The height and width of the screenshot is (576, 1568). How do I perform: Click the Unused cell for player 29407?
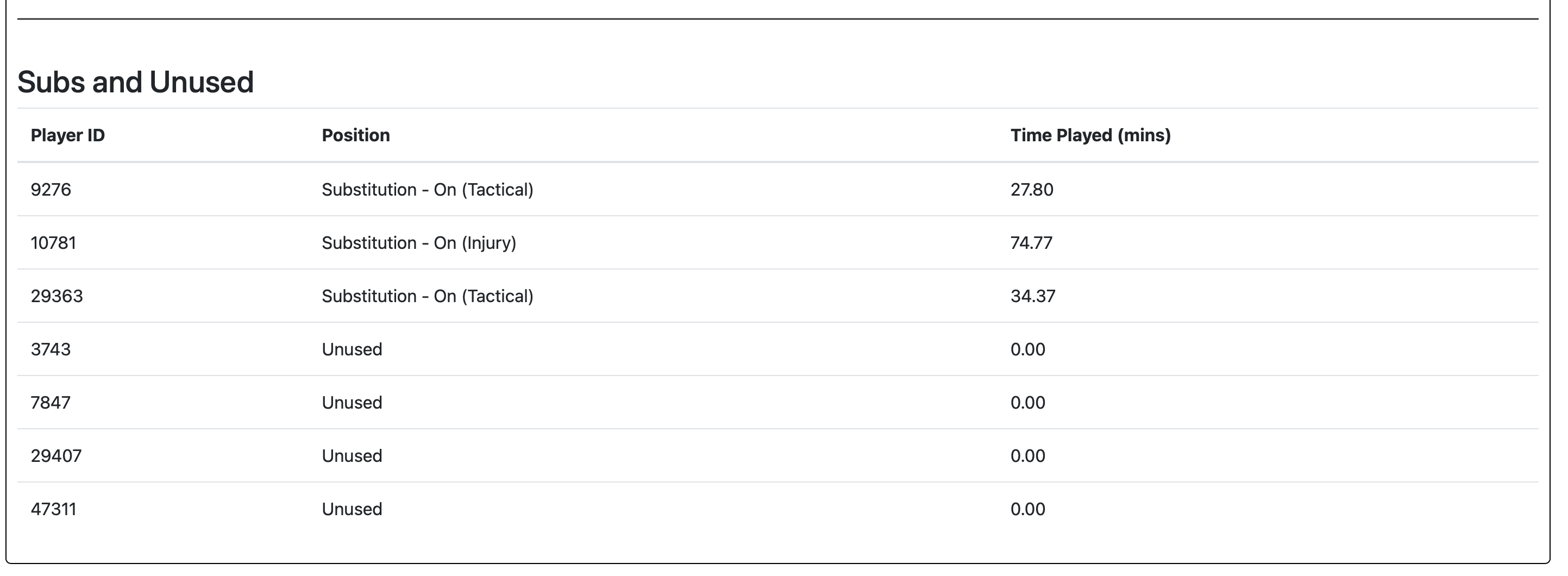pos(352,456)
